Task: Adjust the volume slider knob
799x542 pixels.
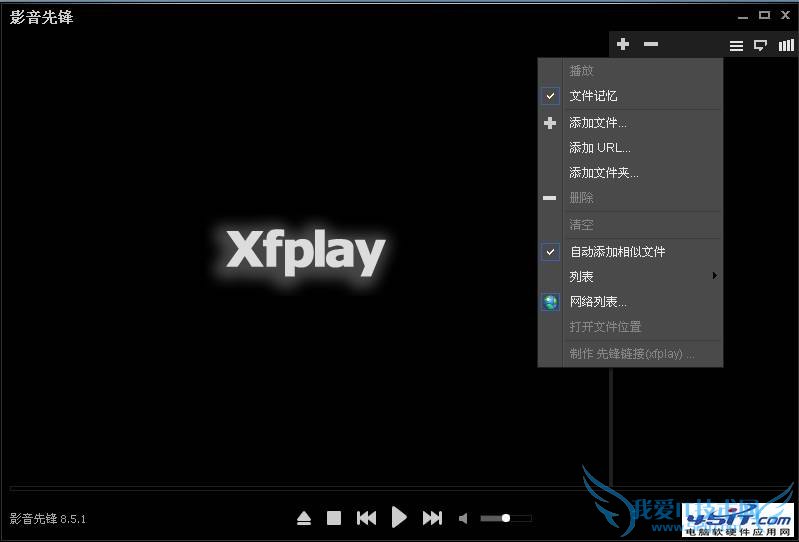Action: (505, 518)
